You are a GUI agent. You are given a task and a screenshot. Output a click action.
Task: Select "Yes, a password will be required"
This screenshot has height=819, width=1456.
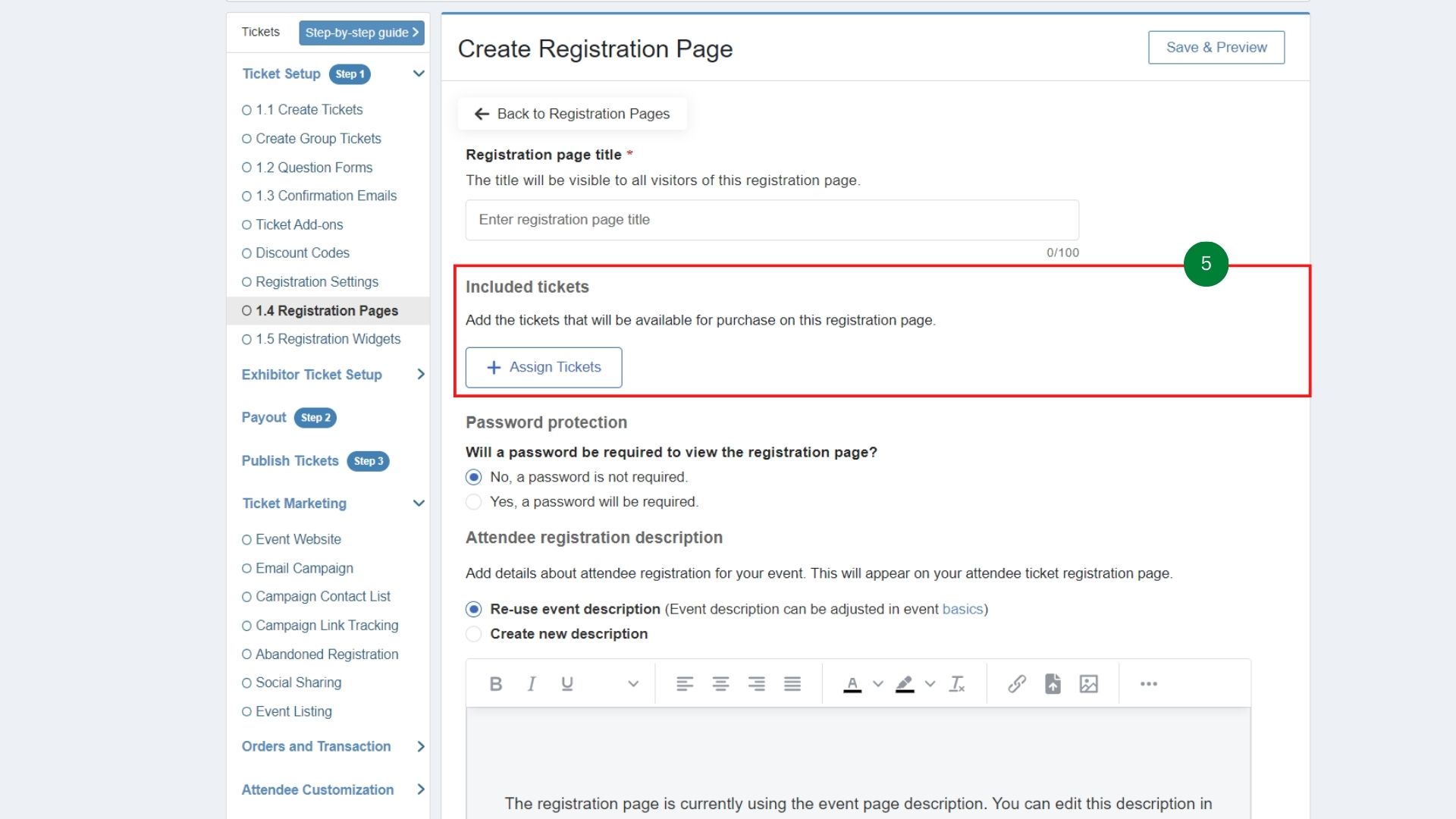[x=473, y=501]
